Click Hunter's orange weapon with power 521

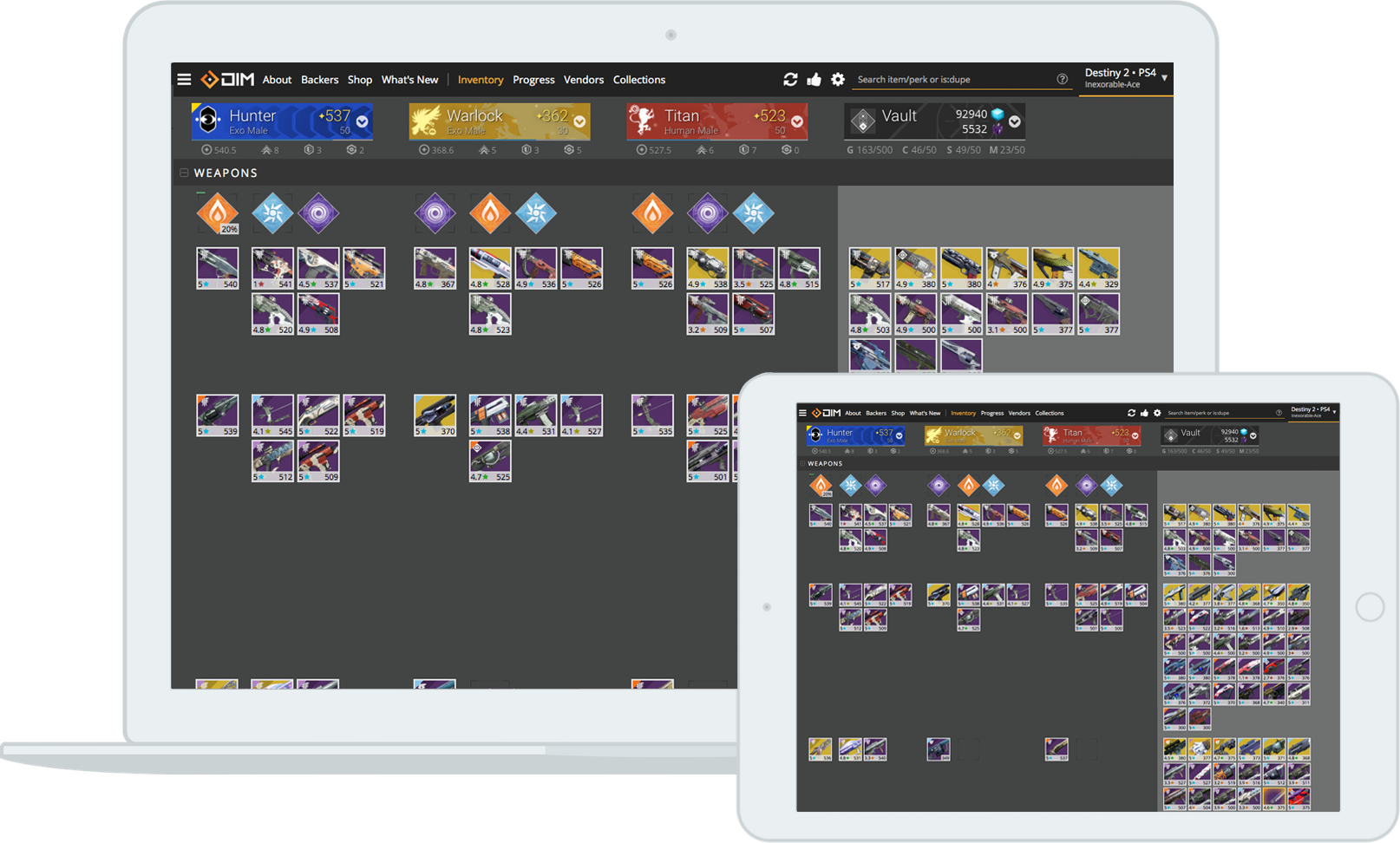tap(364, 269)
